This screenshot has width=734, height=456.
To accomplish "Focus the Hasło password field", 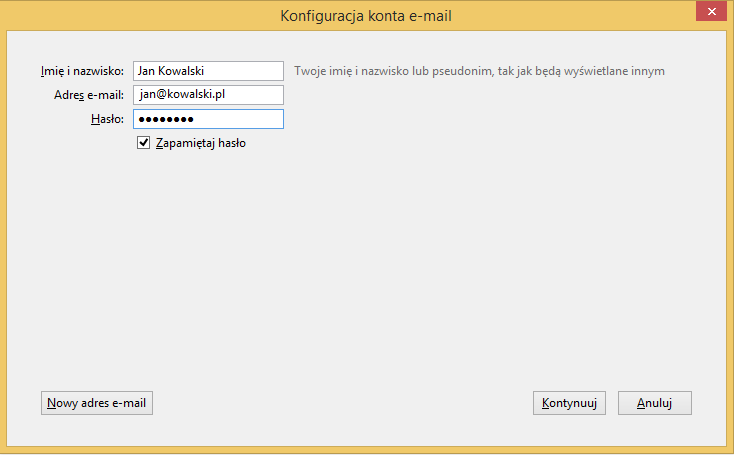I will (208, 119).
